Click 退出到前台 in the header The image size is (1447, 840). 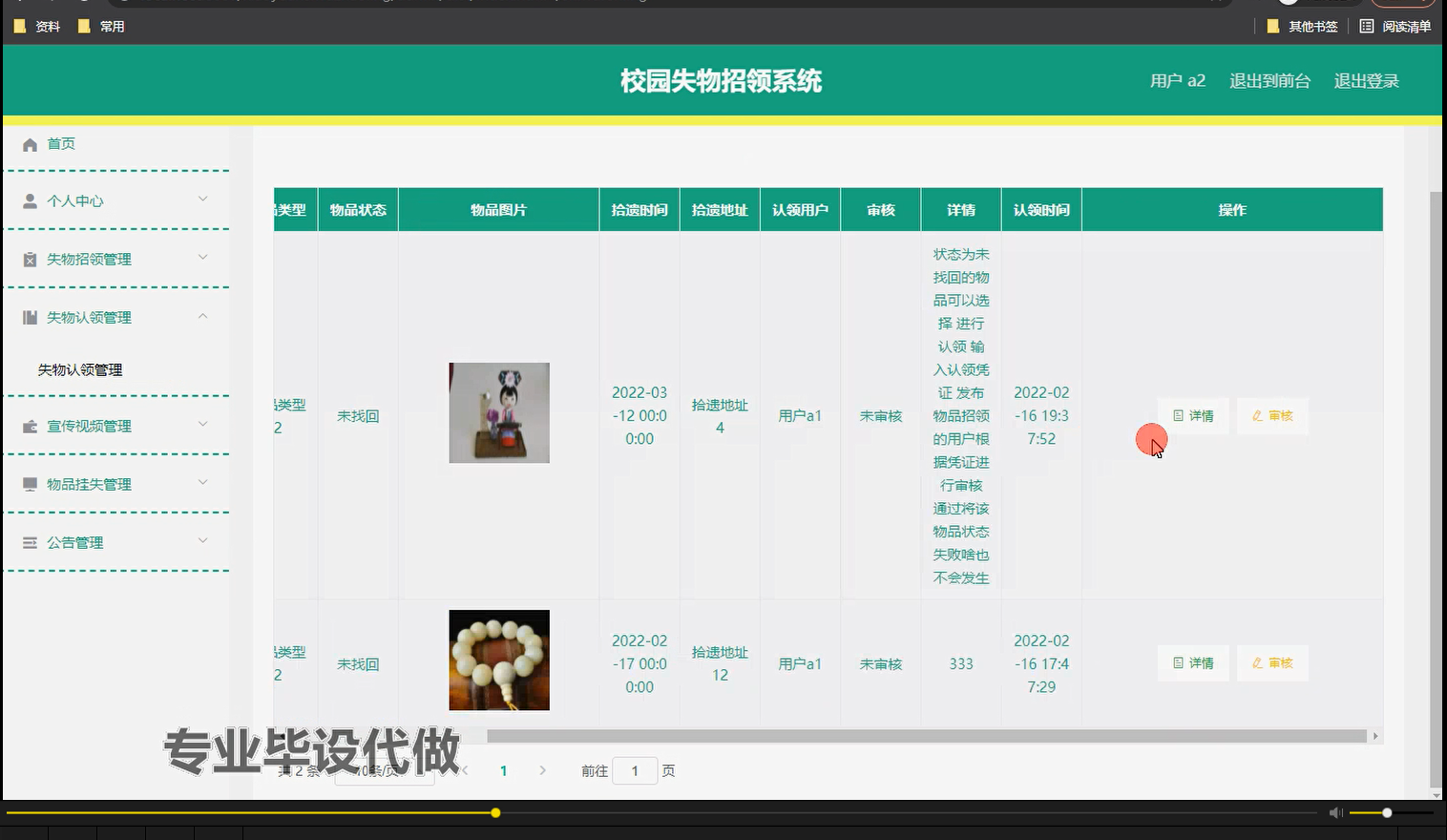click(x=1269, y=81)
